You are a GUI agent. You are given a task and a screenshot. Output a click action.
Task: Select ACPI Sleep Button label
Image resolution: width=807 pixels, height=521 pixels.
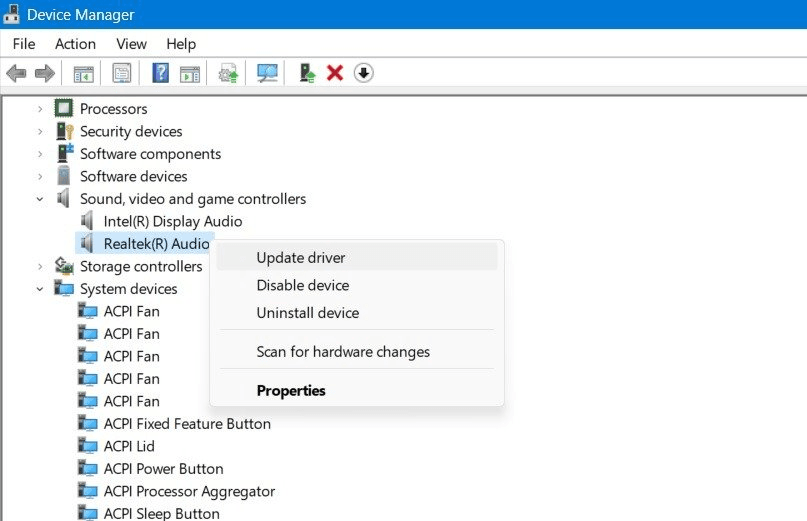162,513
